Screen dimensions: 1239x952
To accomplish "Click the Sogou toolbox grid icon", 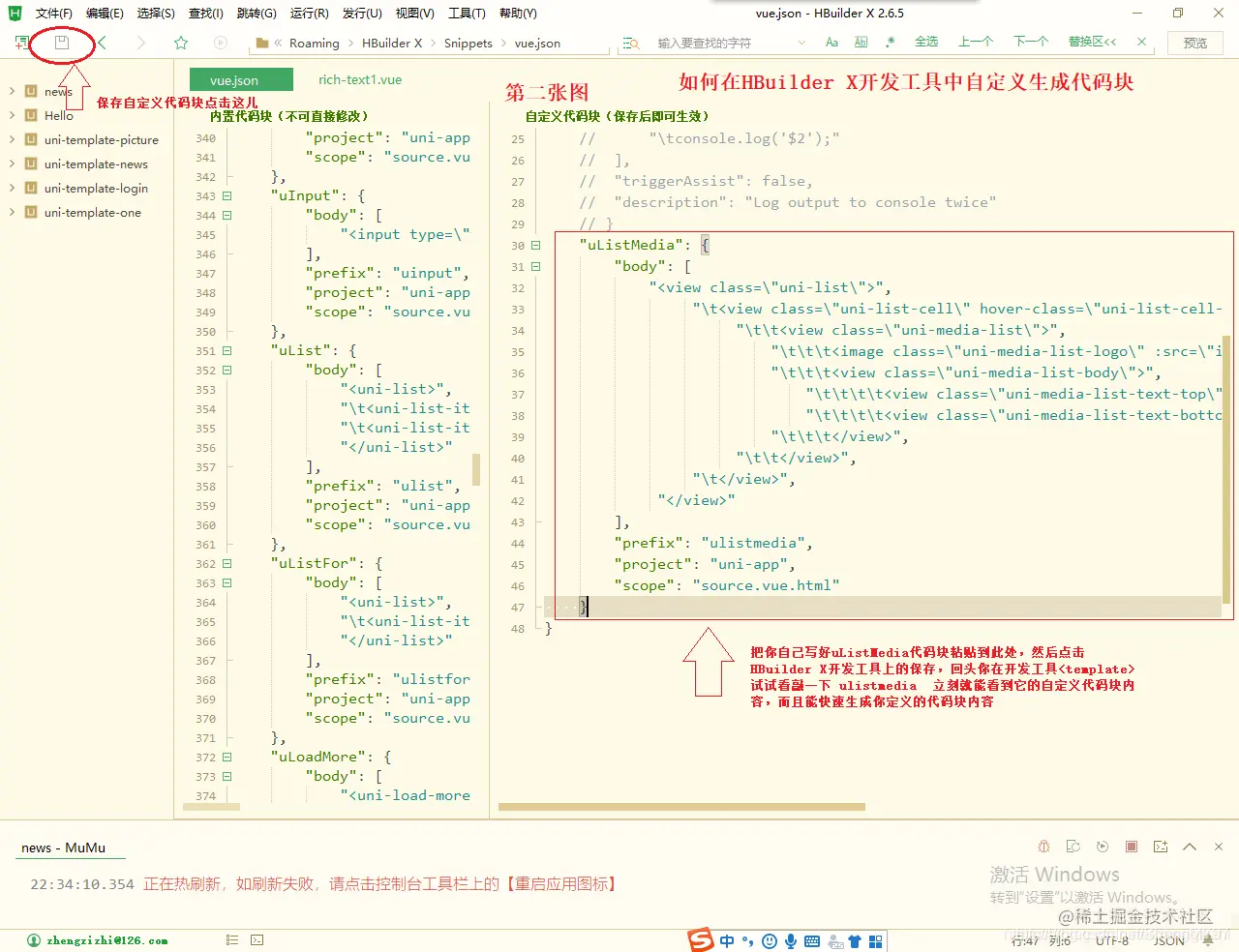I will pos(876,940).
